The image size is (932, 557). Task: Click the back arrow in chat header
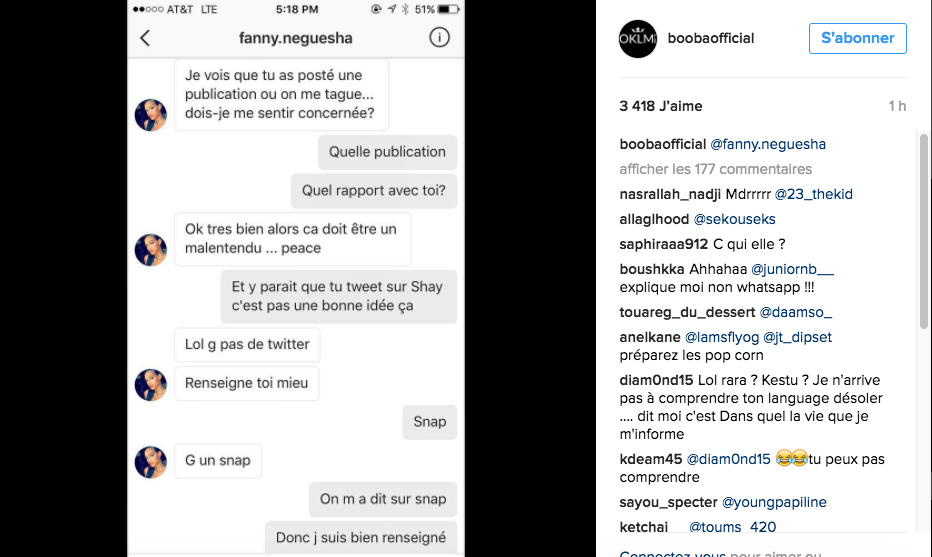pyautogui.click(x=146, y=38)
